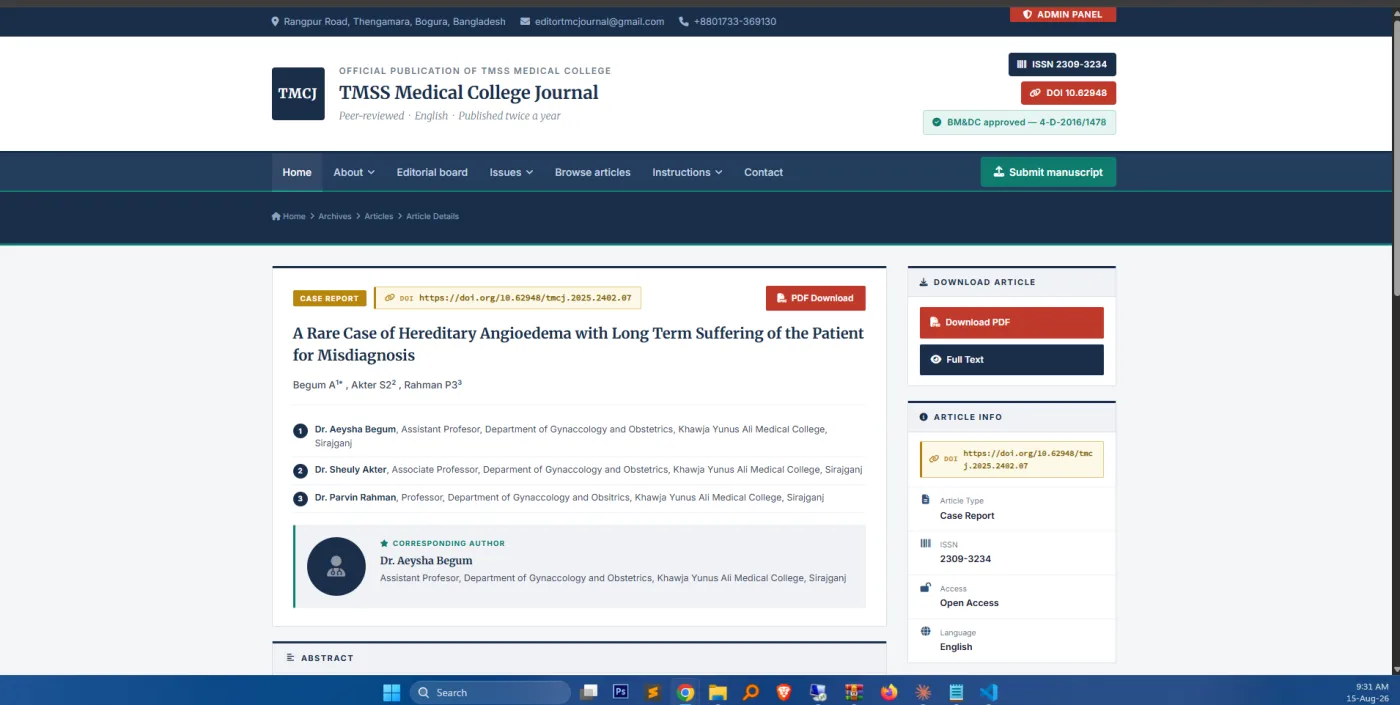Click the corresponding author avatar icon
Image resolution: width=1400 pixels, height=705 pixels.
pos(336,566)
